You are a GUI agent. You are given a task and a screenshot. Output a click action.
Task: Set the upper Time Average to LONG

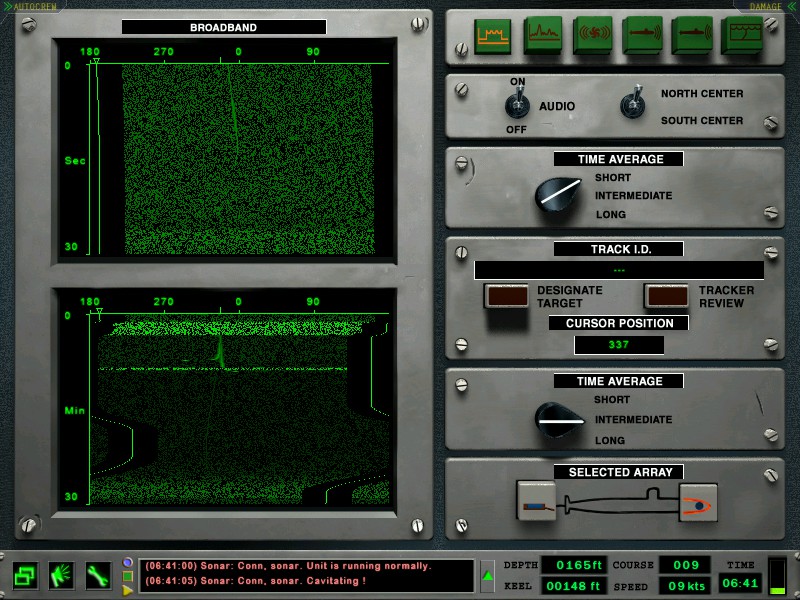611,215
